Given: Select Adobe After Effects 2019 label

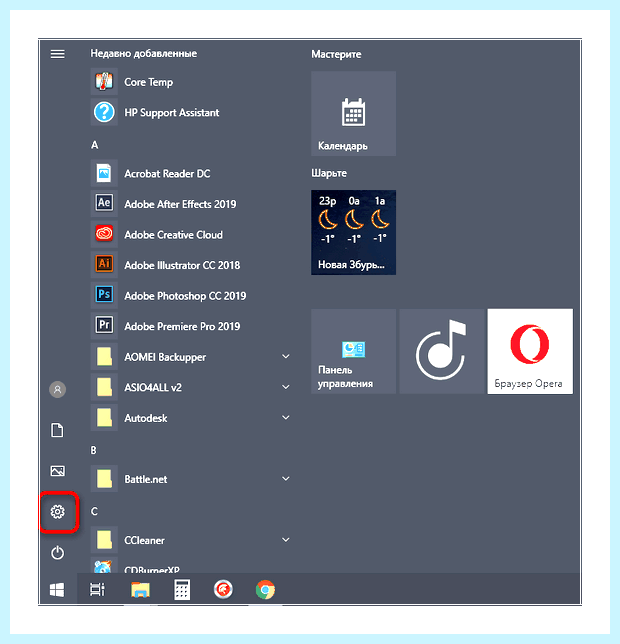Looking at the screenshot, I should (180, 204).
